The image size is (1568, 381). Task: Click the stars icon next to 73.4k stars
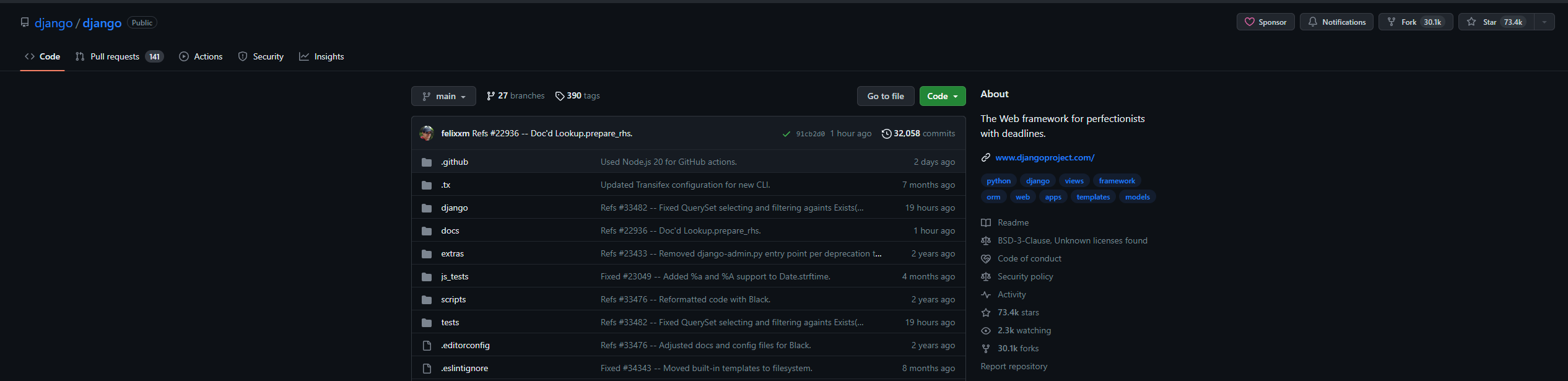(986, 312)
